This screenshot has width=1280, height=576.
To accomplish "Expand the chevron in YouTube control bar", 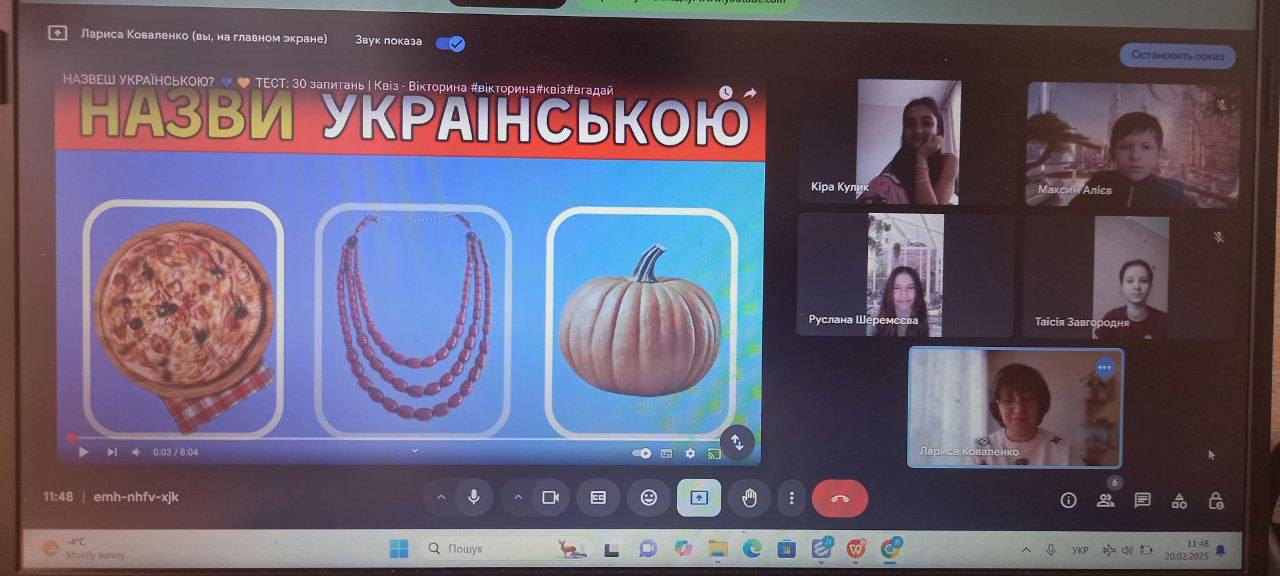I will pos(415,450).
